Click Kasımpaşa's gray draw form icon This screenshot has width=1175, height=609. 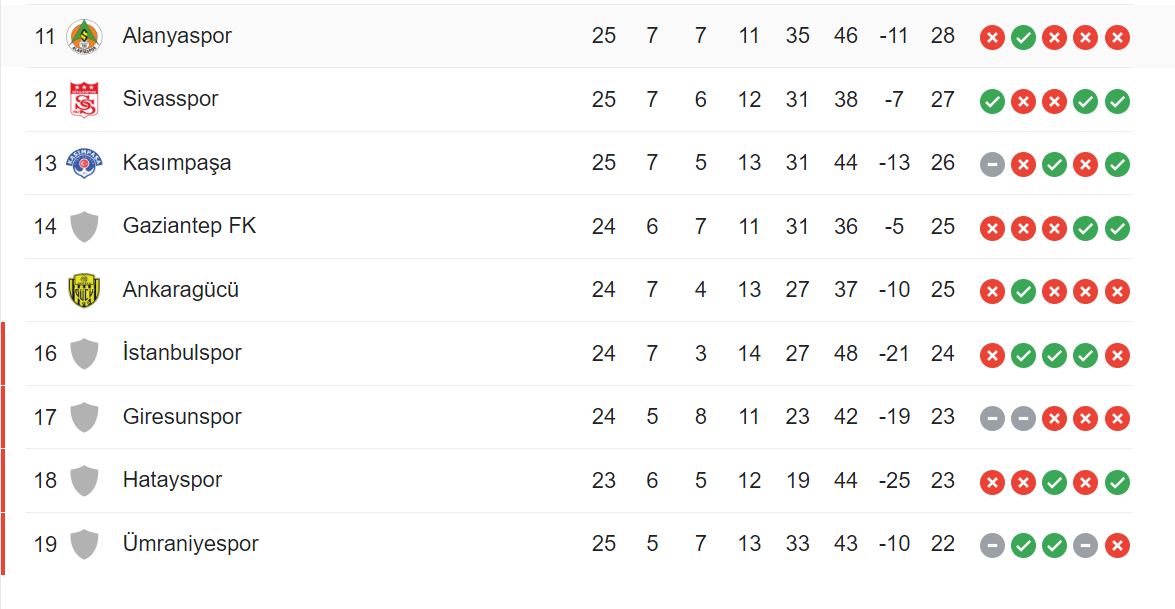pos(992,165)
